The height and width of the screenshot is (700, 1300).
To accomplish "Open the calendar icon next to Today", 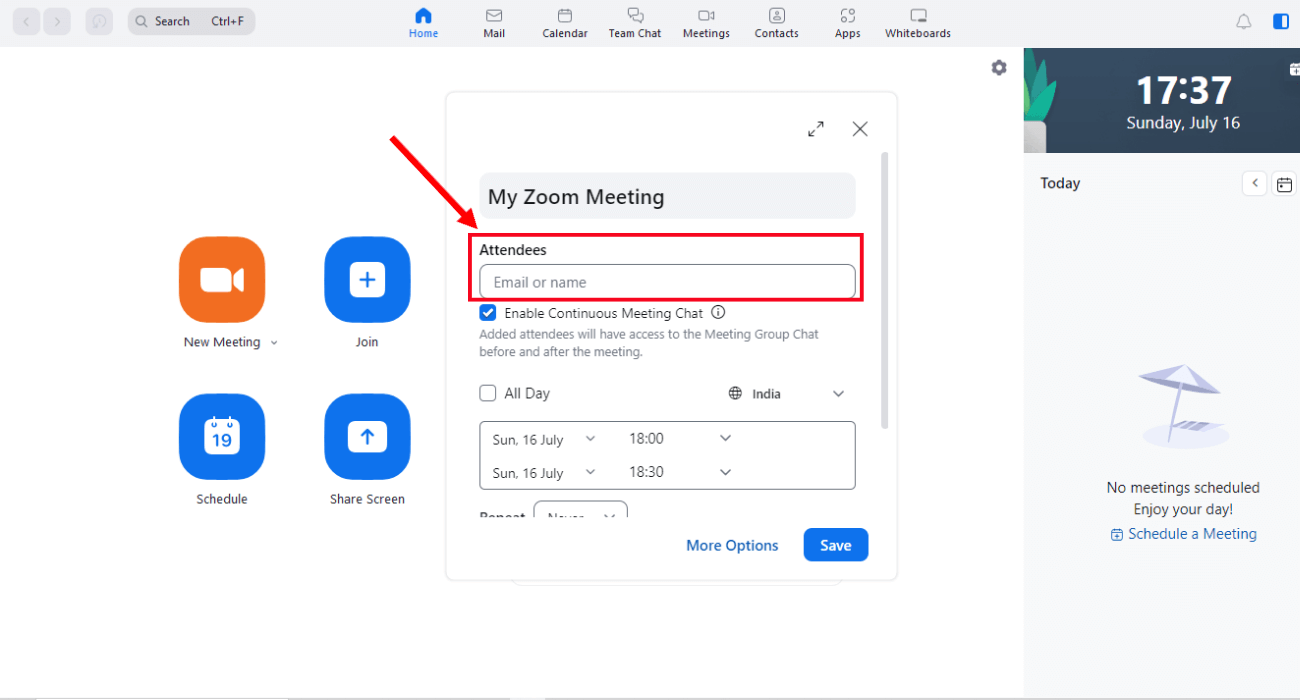I will [x=1285, y=184].
